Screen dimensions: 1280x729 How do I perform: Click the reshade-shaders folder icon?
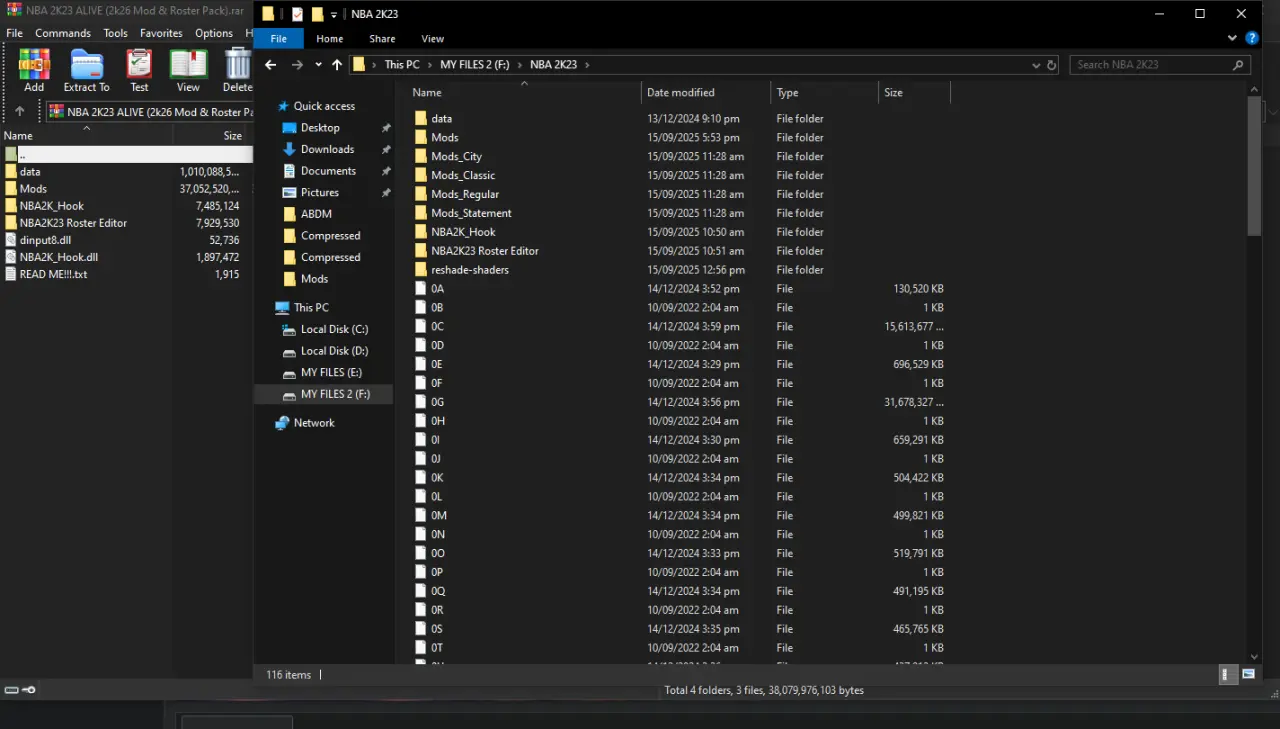(421, 270)
